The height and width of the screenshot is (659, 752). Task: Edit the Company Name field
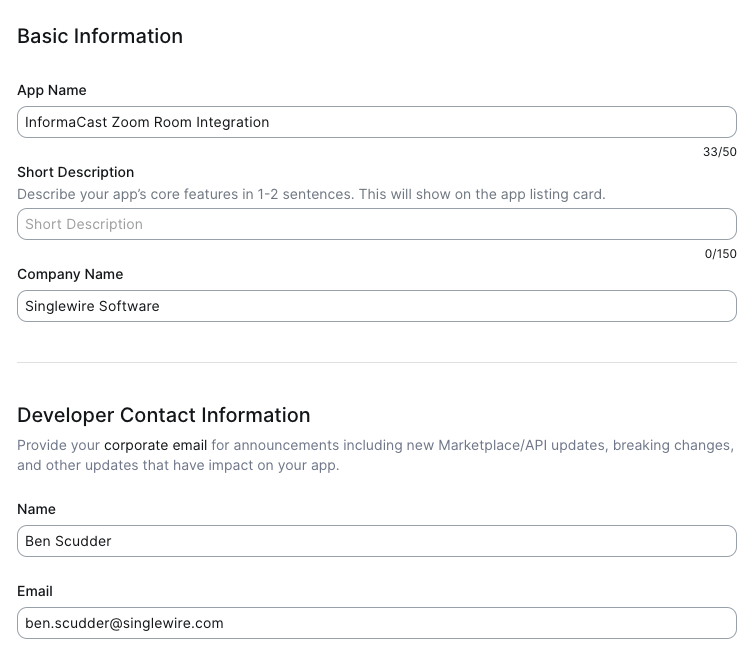(x=376, y=306)
